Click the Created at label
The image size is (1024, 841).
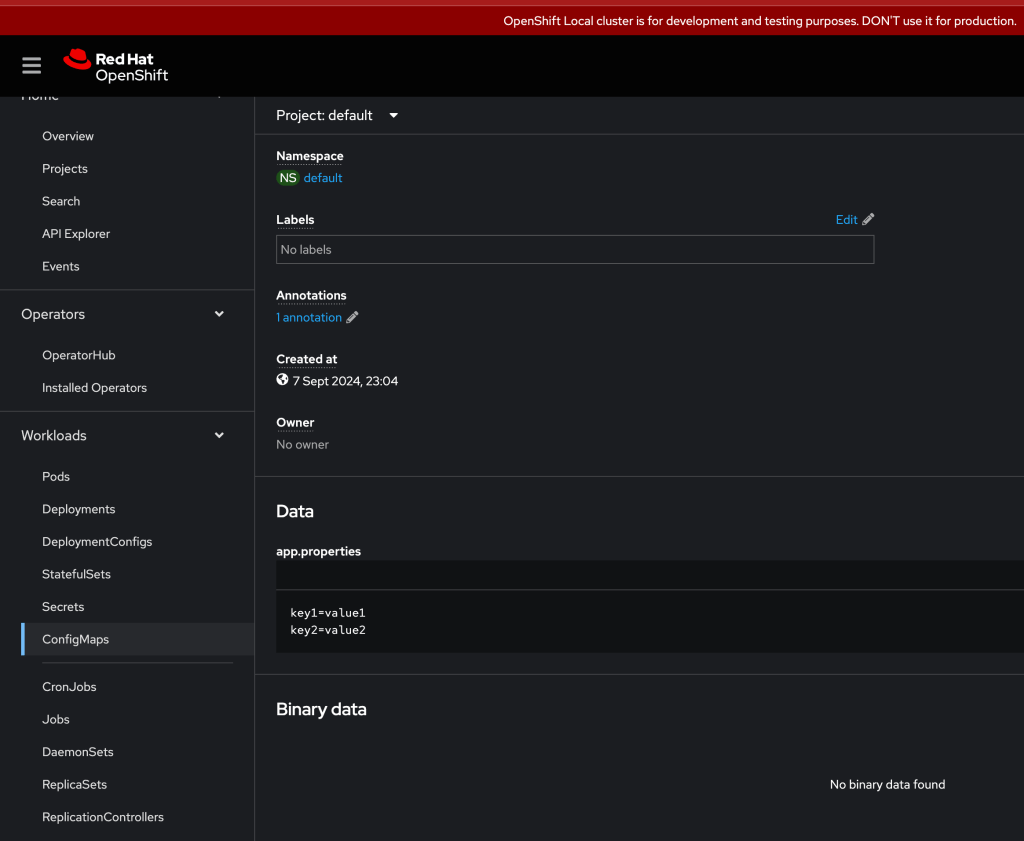coord(306,359)
